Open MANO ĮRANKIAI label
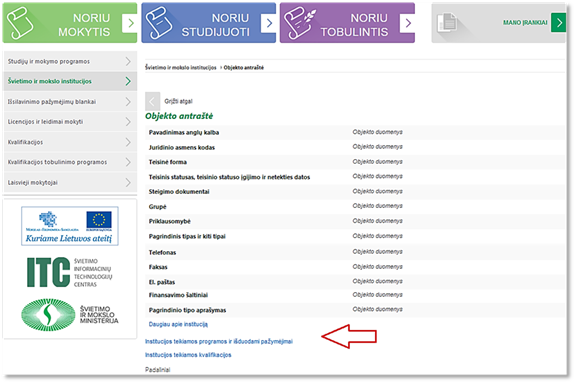 click(525, 23)
